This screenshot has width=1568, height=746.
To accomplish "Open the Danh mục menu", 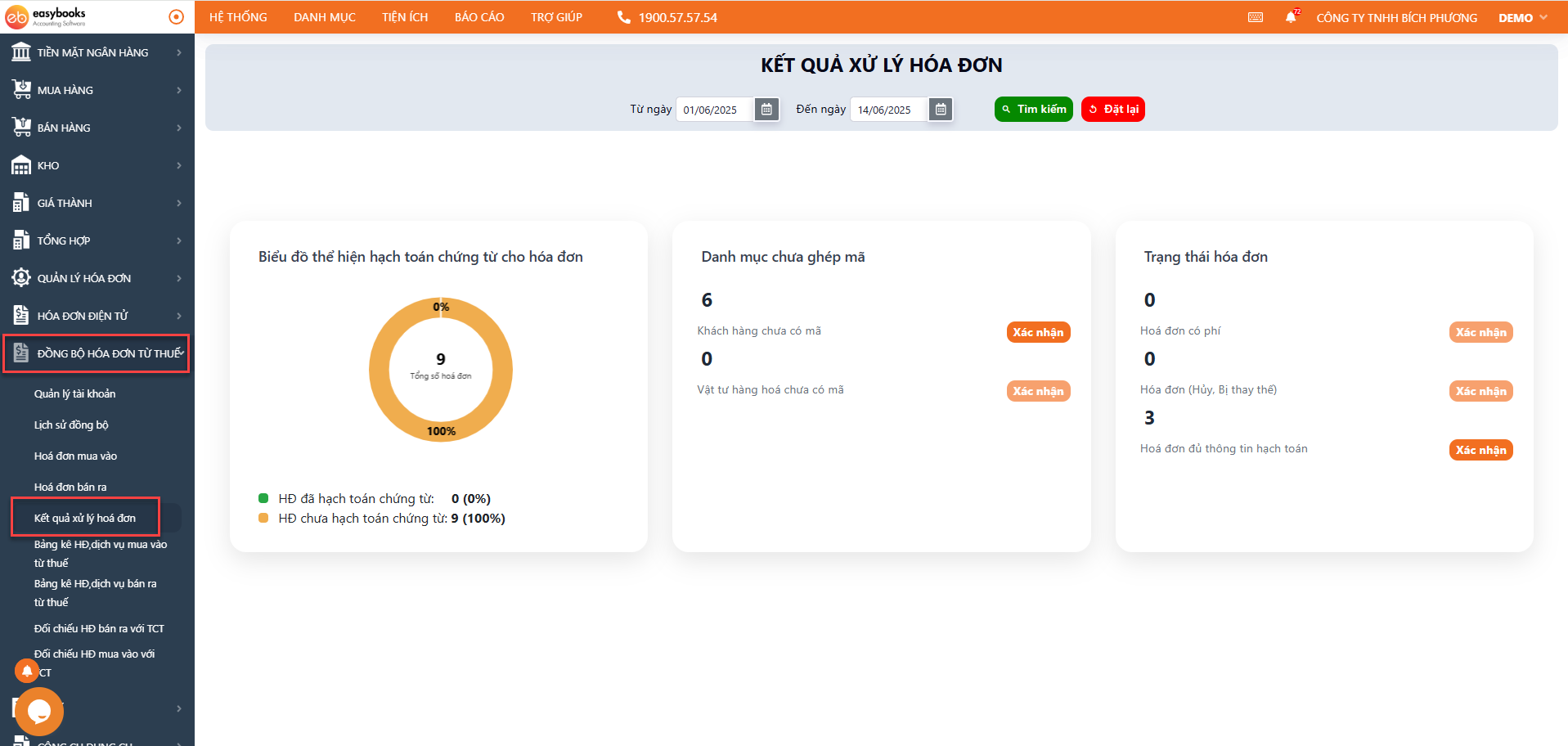I will (x=325, y=17).
